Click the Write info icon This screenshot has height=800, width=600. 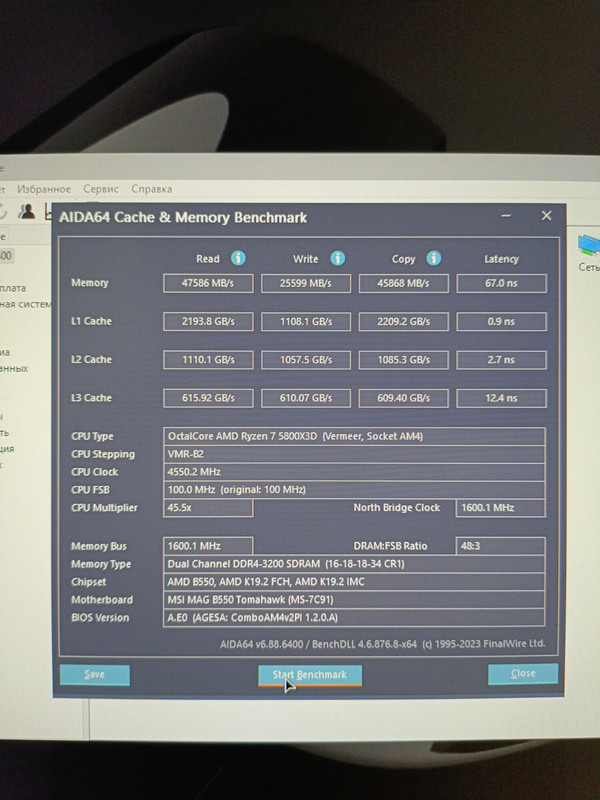pyautogui.click(x=337, y=259)
